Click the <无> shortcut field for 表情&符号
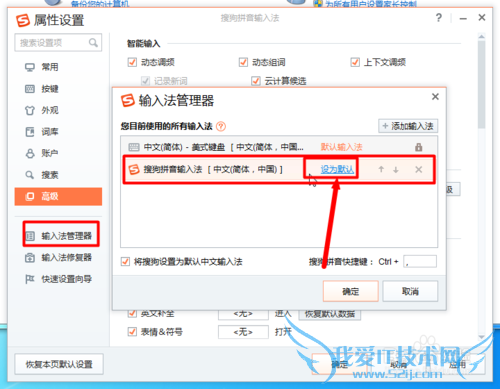Viewport: 500px width, 389px height. (x=243, y=332)
